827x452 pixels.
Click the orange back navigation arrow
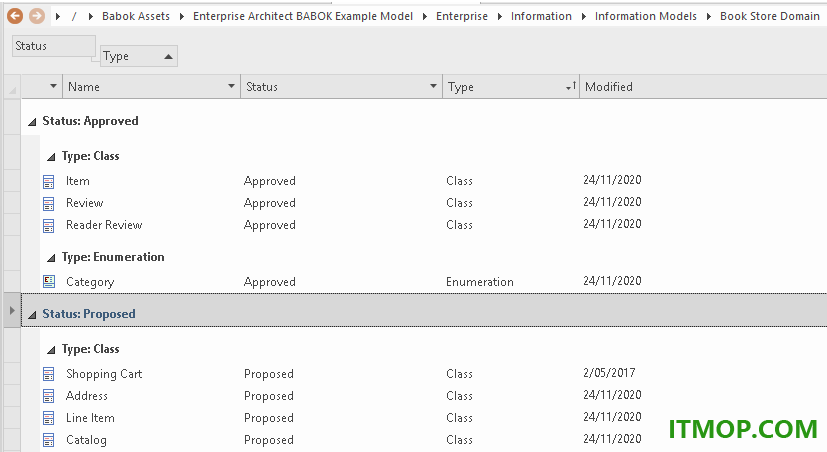(15, 16)
